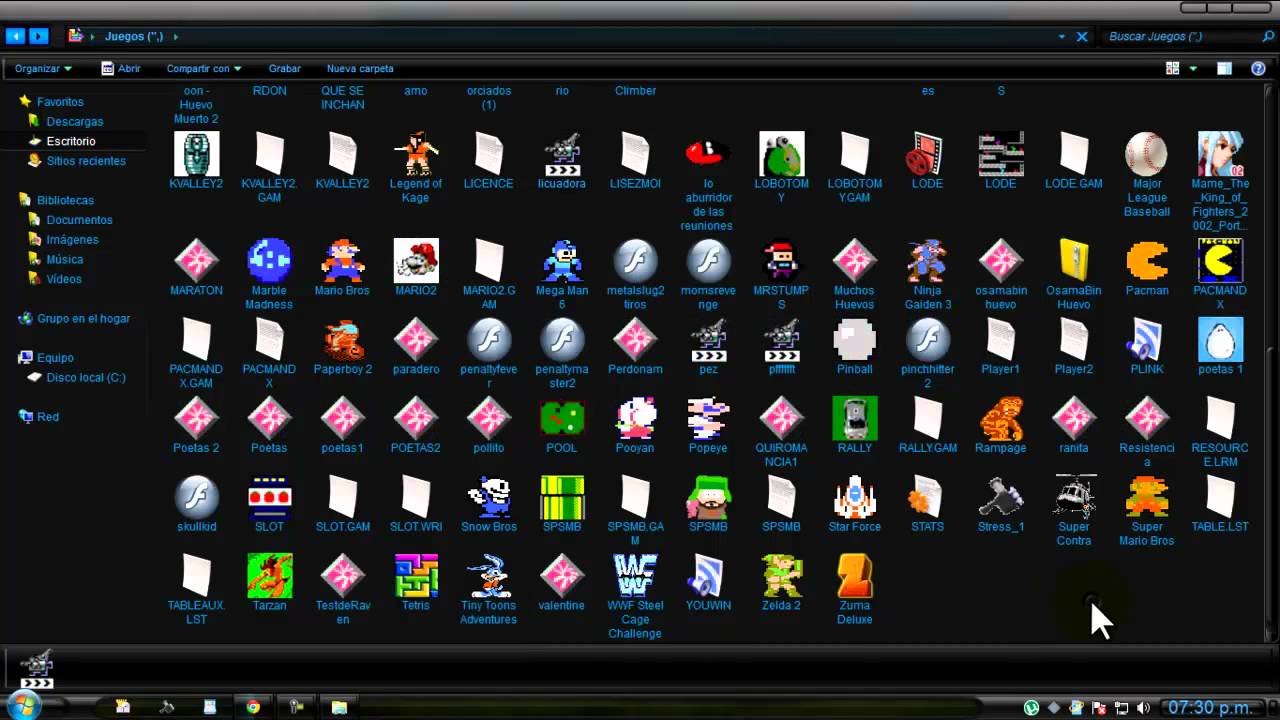Click the taskbar clock showing 07:30 p.m.

1209,708
